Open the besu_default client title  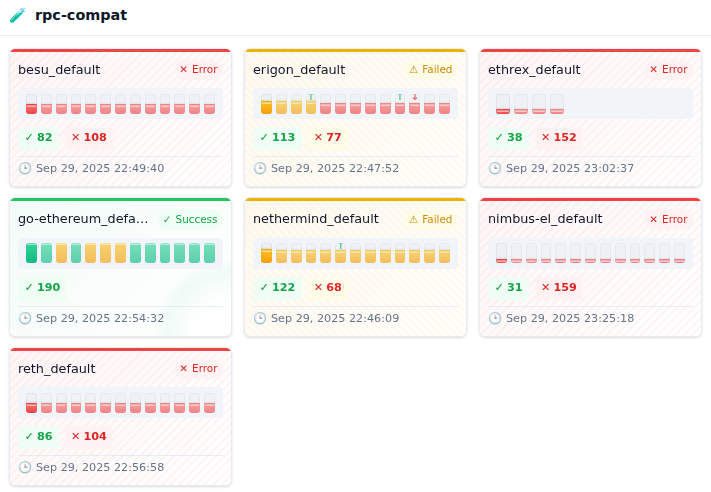(59, 70)
